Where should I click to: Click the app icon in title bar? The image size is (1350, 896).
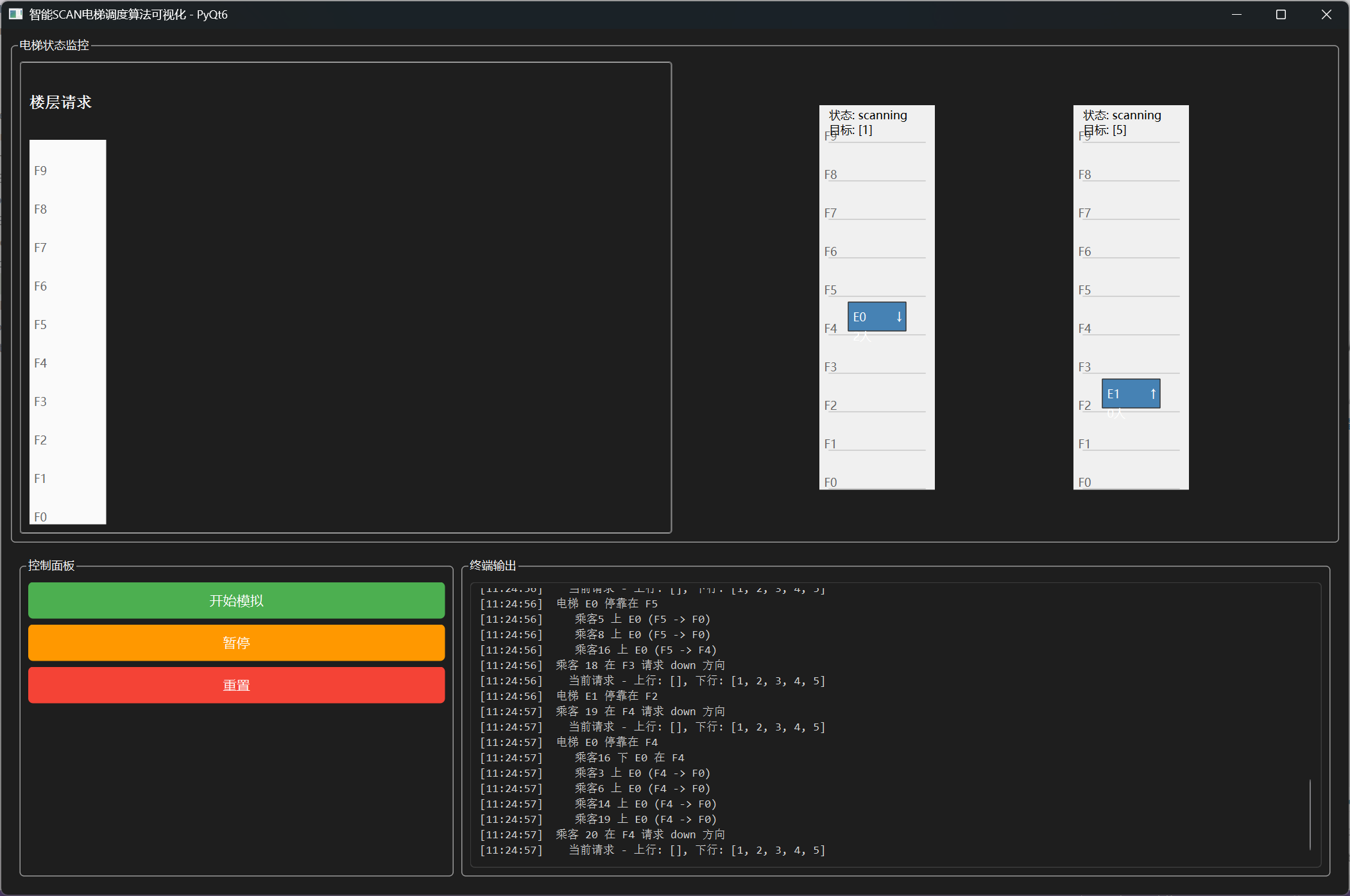click(15, 14)
